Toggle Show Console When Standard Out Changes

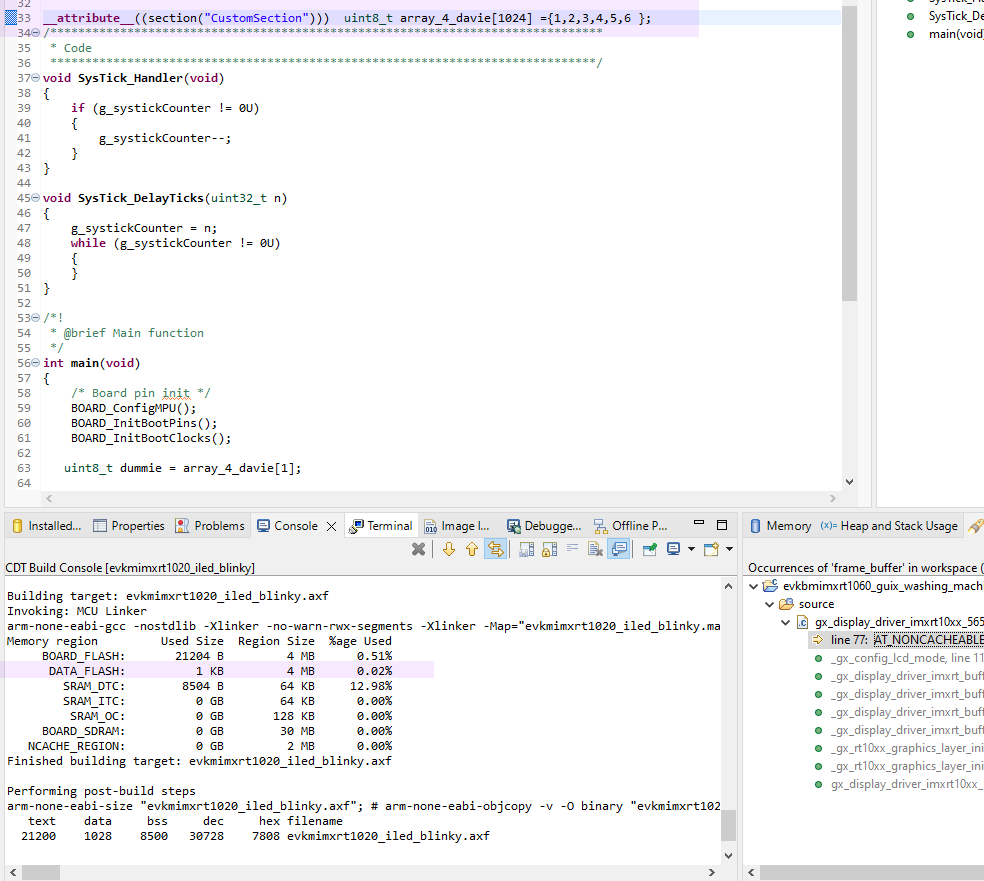tap(619, 548)
